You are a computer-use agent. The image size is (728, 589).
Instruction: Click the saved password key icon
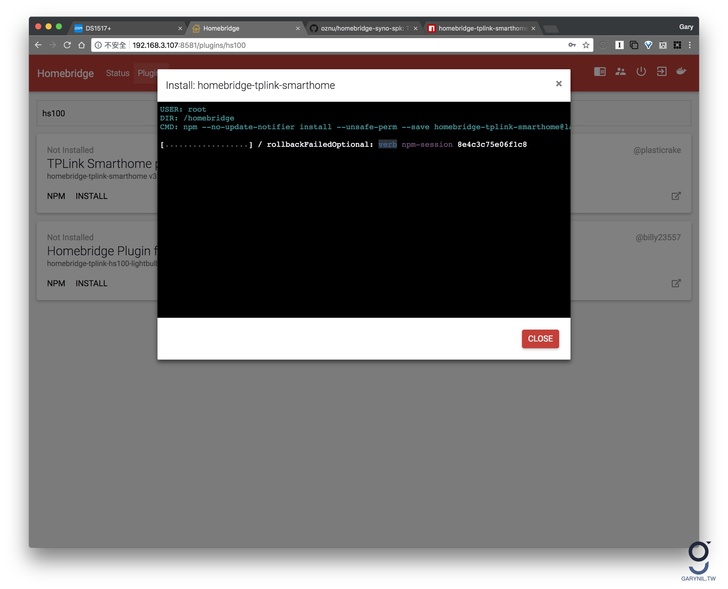(572, 45)
